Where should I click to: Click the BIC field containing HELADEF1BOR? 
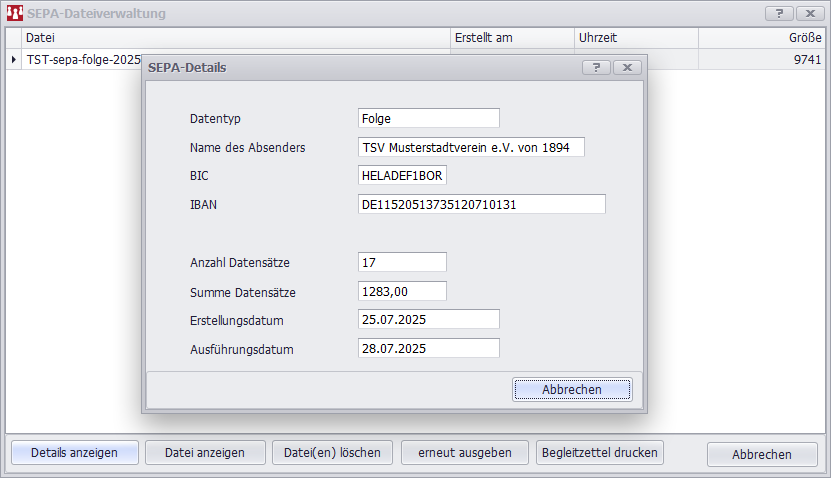click(402, 176)
